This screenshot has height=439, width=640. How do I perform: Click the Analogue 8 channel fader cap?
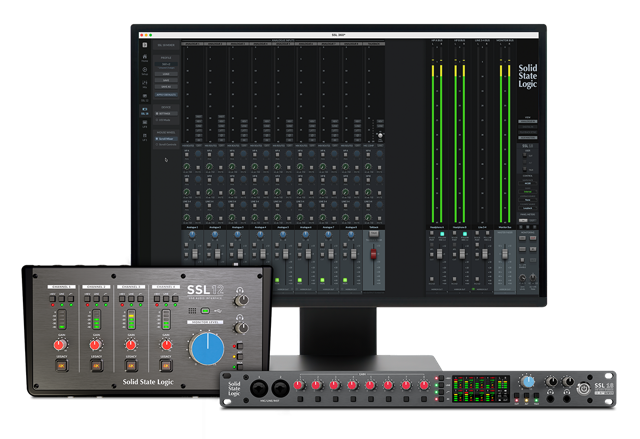(353, 254)
